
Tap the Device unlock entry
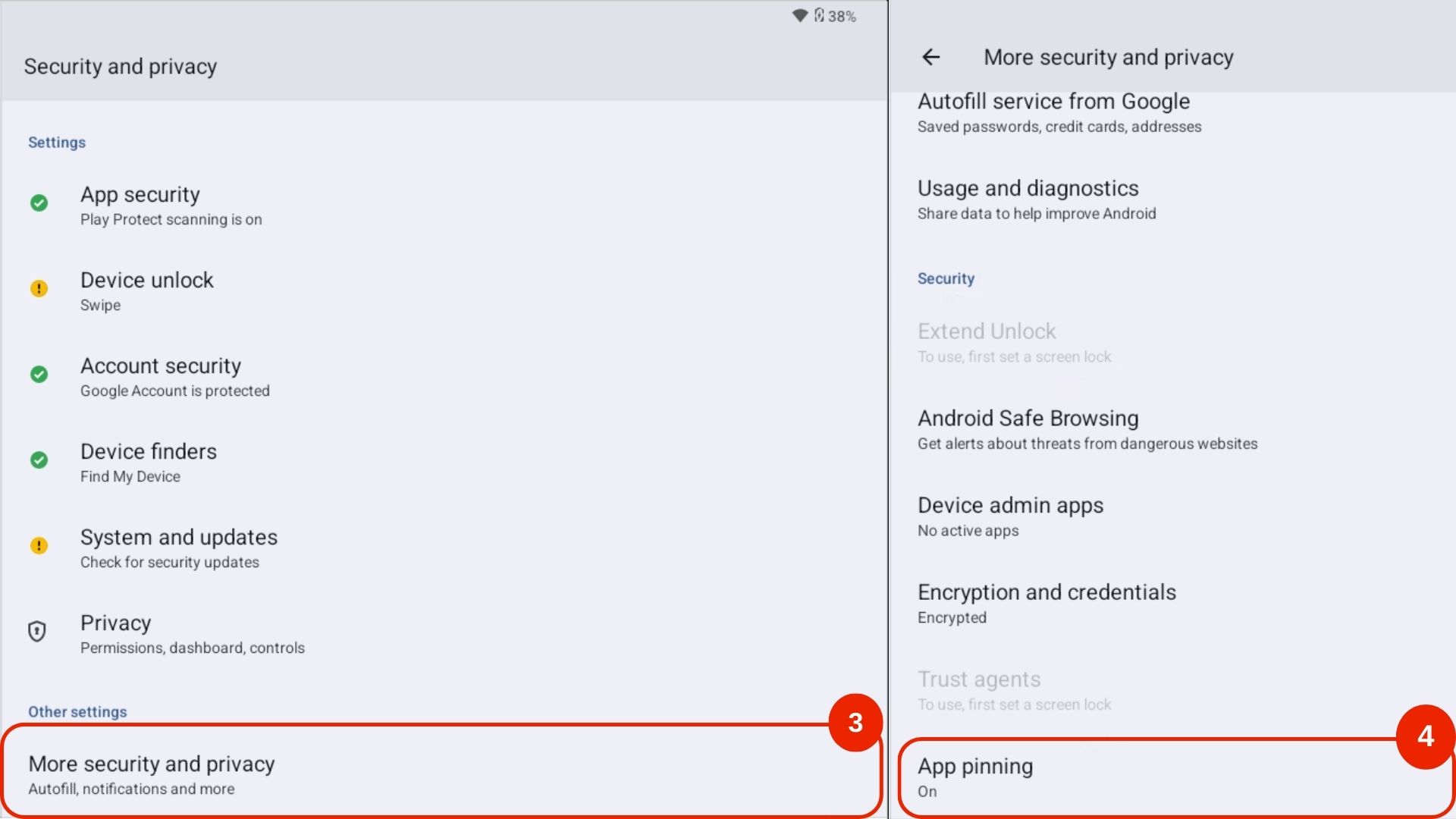point(147,290)
